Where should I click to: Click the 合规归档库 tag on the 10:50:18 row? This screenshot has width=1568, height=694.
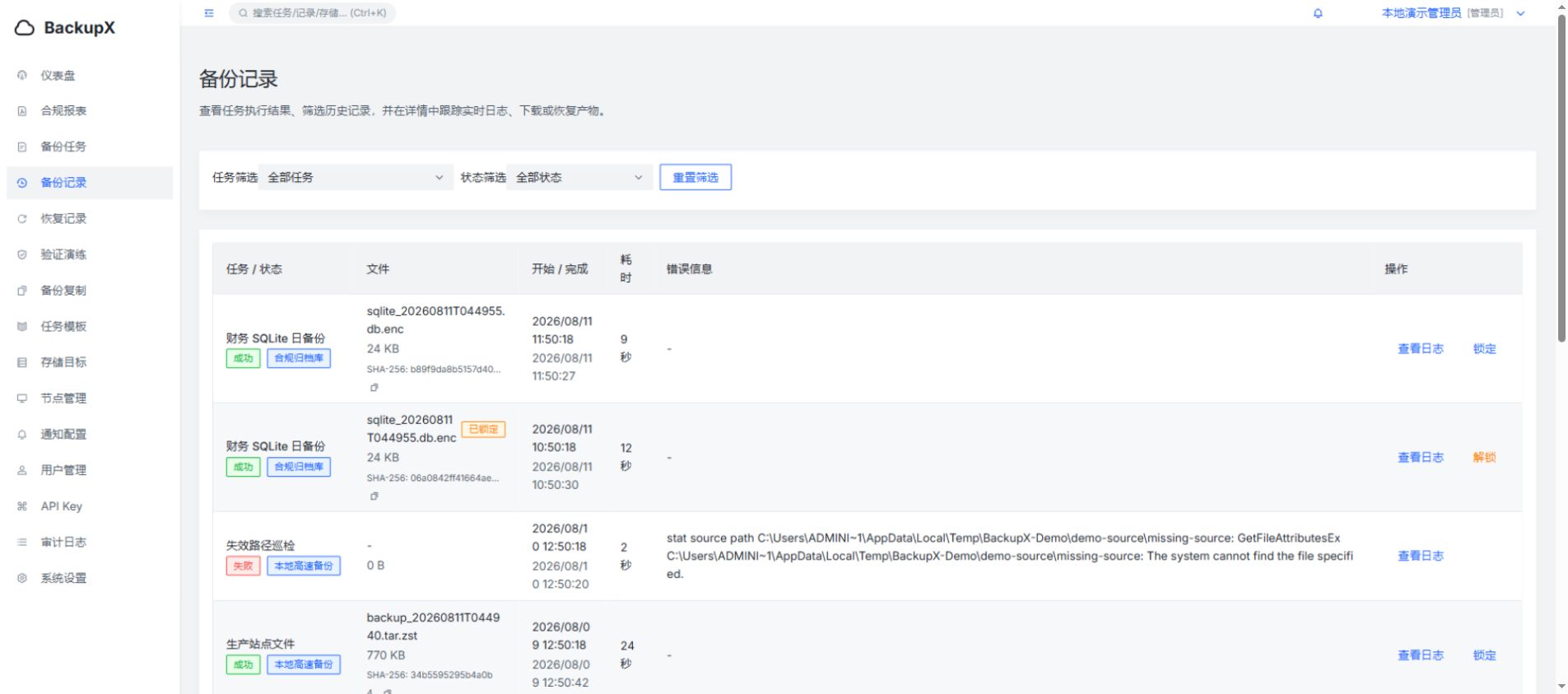(x=299, y=468)
